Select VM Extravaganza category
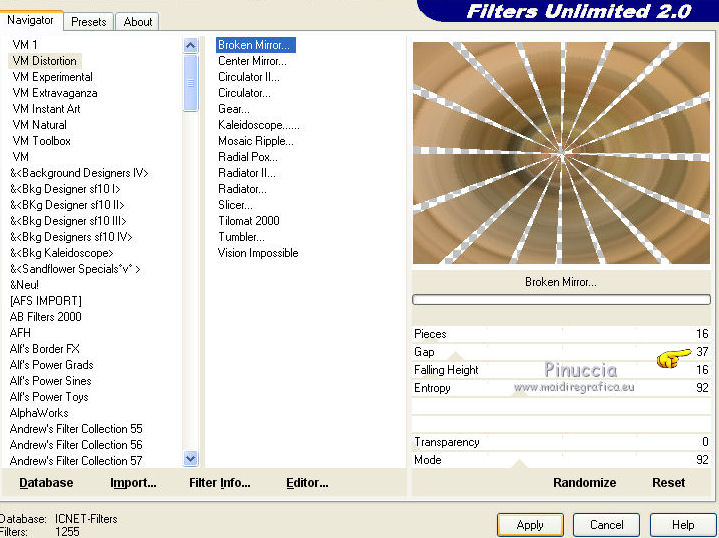The width and height of the screenshot is (719, 538). click(55, 93)
